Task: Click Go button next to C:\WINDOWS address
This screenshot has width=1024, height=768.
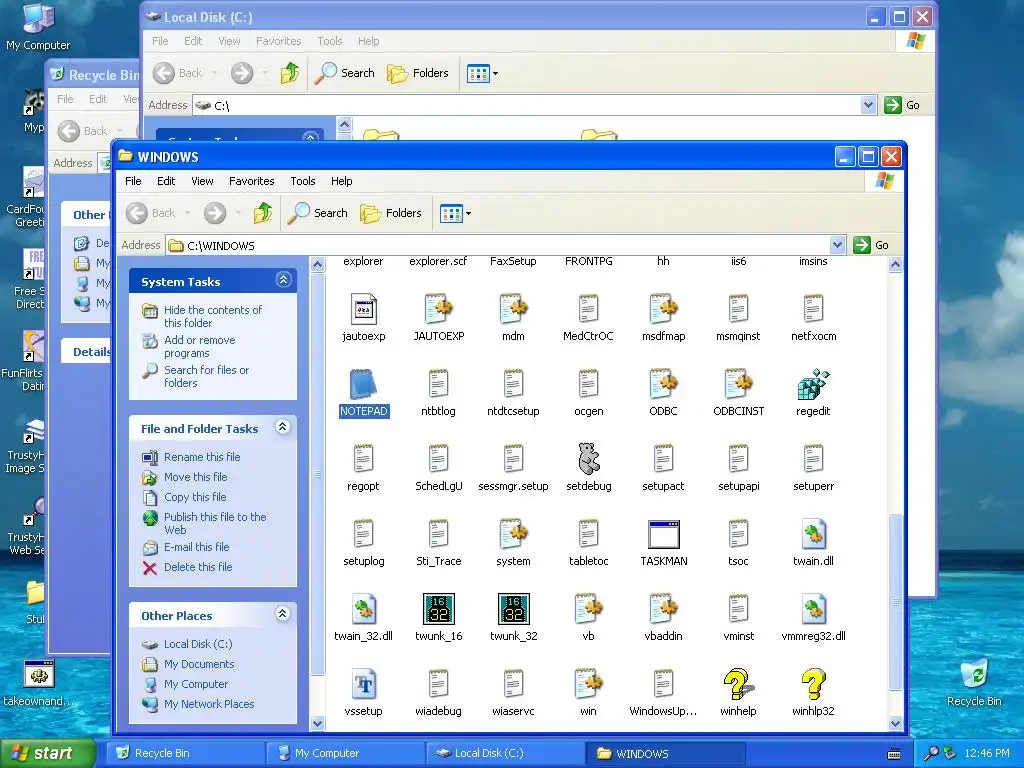Action: pyautogui.click(x=871, y=245)
